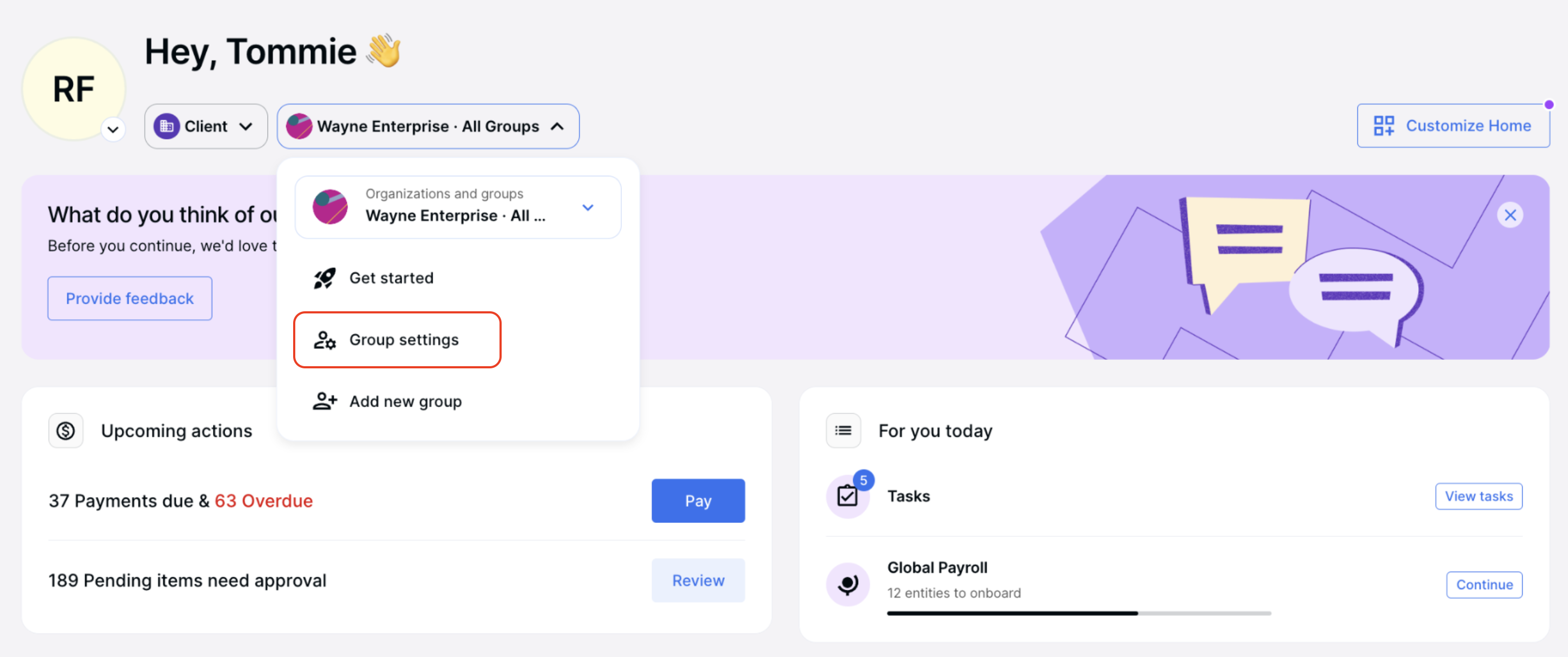Click the Add new group person-plus icon

[324, 401]
